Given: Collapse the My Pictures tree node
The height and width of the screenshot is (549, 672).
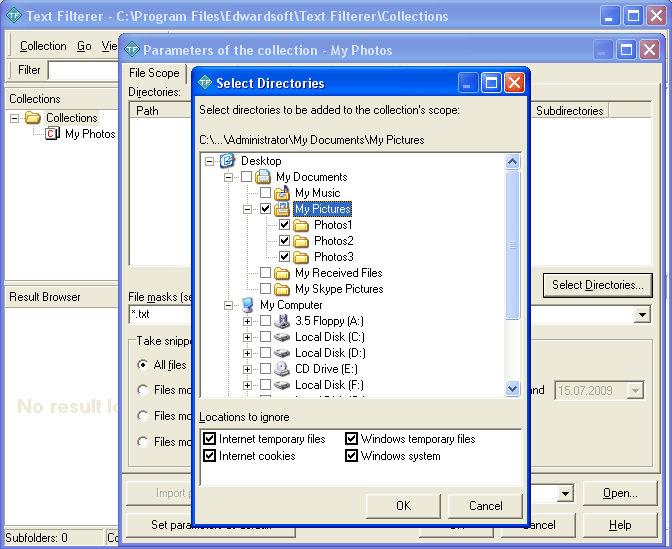Looking at the screenshot, I should click(247, 209).
